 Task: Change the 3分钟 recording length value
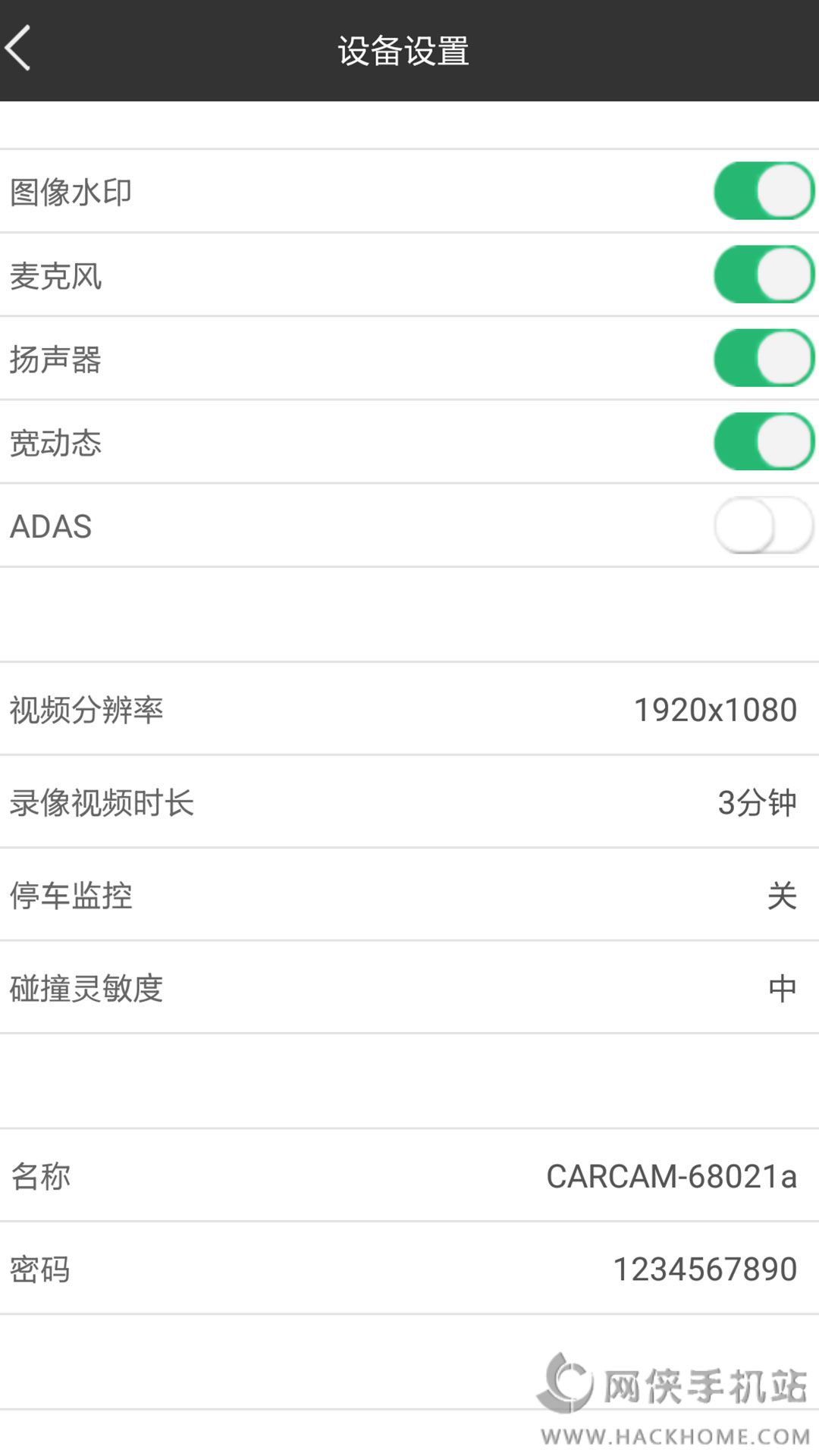click(757, 802)
